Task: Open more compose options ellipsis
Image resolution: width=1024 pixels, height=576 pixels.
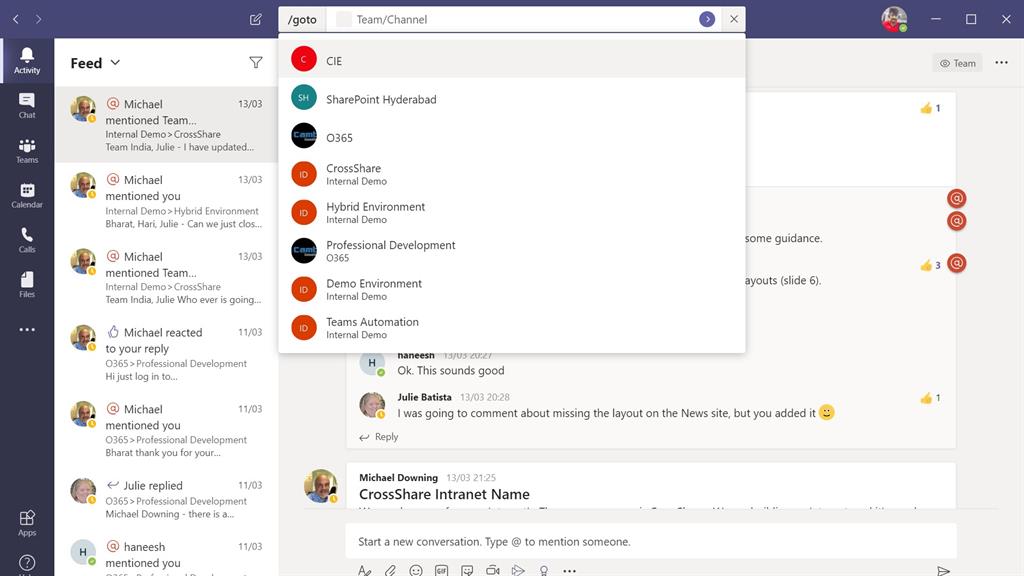Action: coord(569,571)
